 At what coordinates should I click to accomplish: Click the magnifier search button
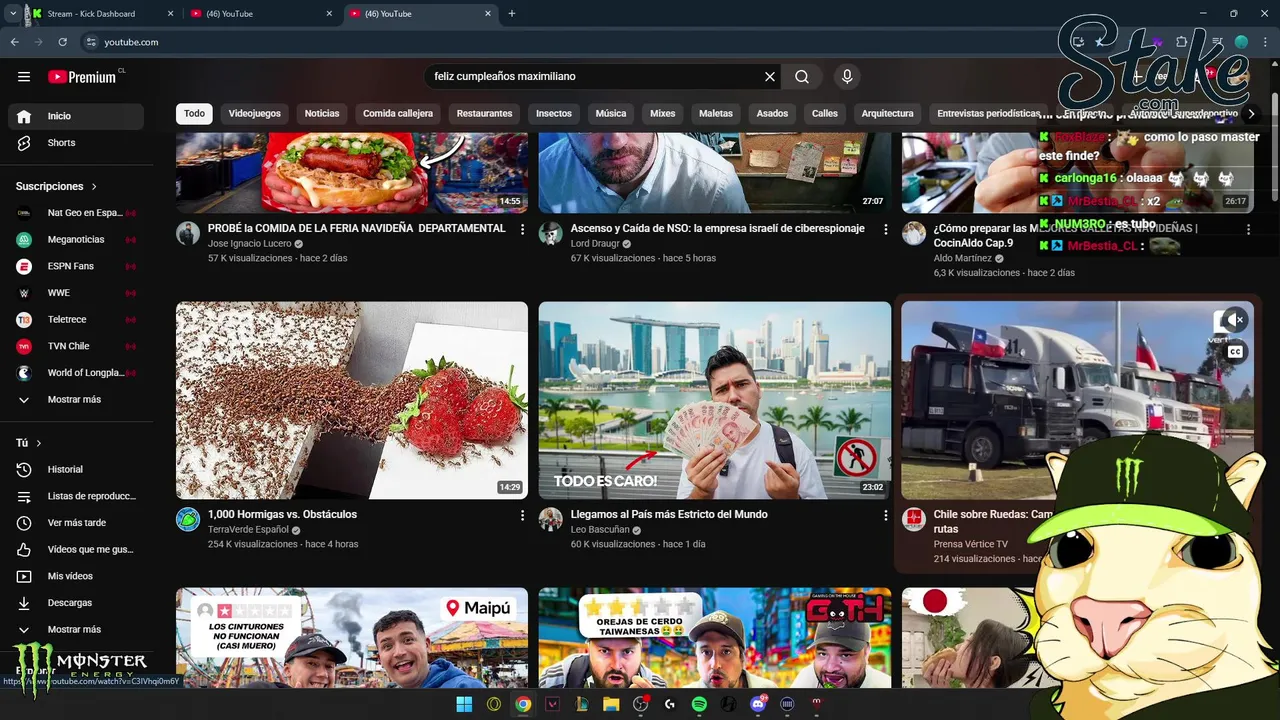click(802, 77)
